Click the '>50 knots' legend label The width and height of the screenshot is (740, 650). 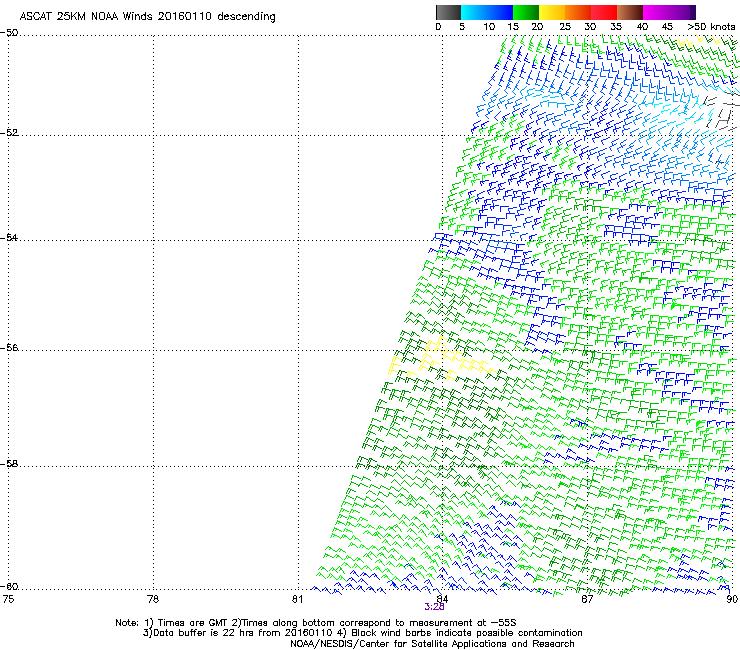[x=712, y=27]
